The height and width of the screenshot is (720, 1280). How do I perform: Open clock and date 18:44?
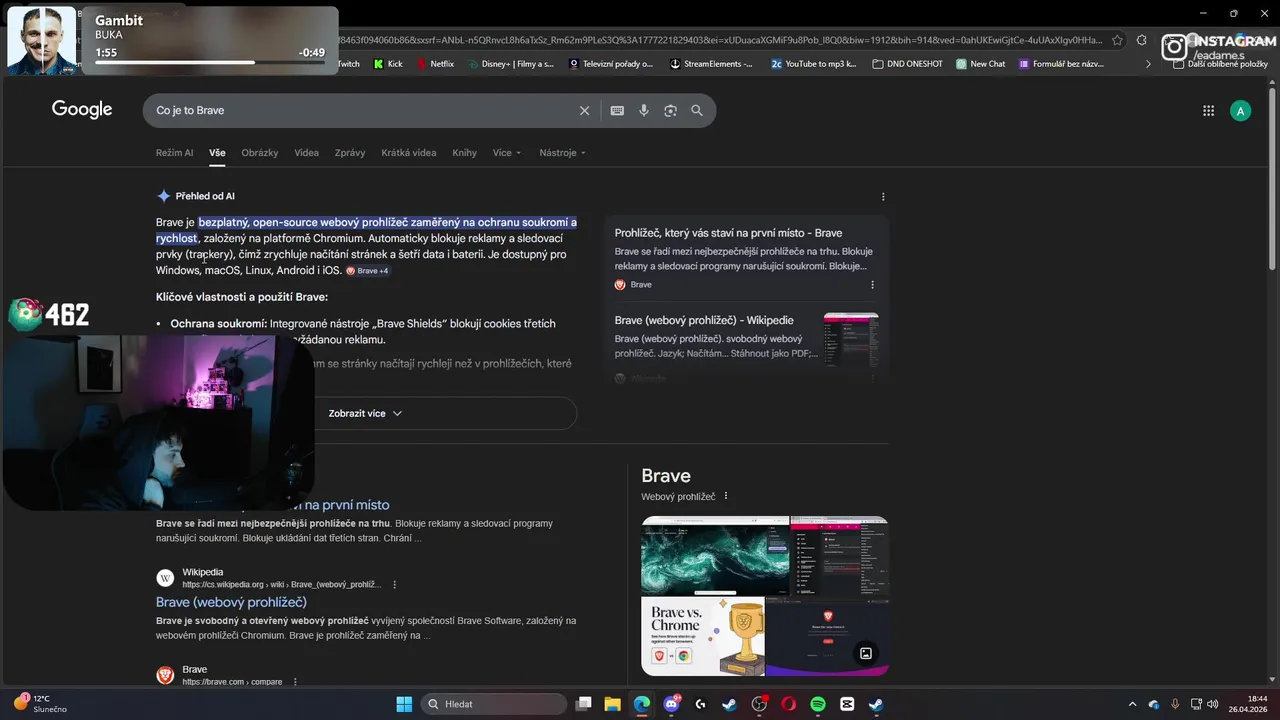pos(1250,704)
